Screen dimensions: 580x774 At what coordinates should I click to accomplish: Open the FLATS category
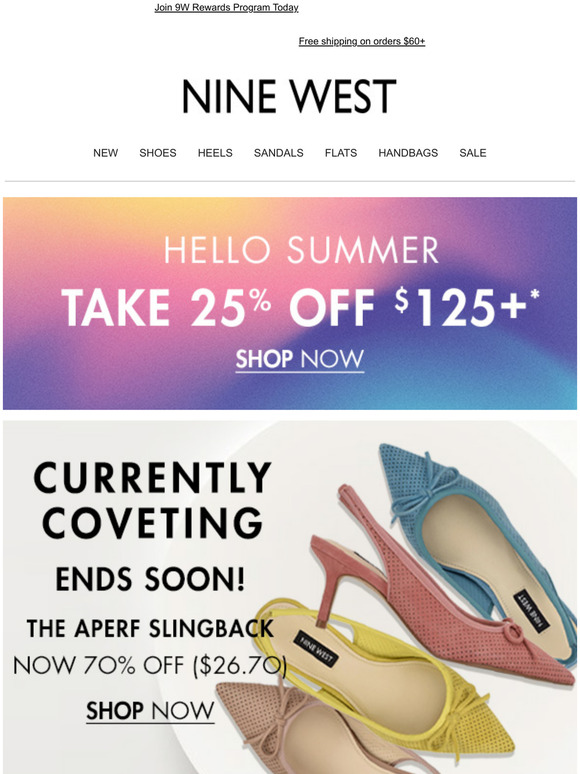click(x=341, y=153)
